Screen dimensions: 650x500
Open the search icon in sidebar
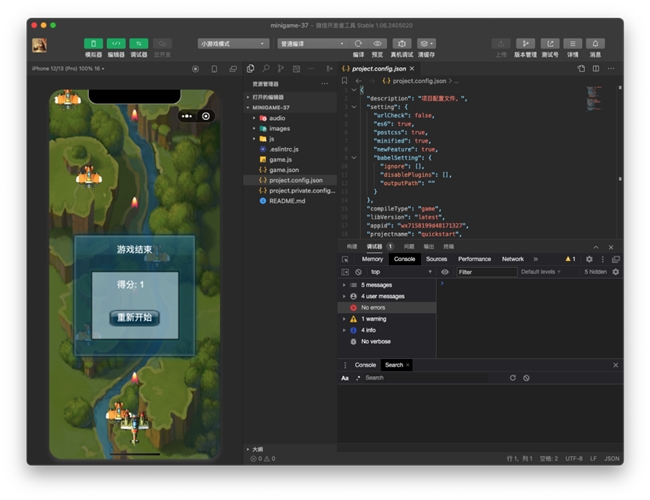pos(266,68)
